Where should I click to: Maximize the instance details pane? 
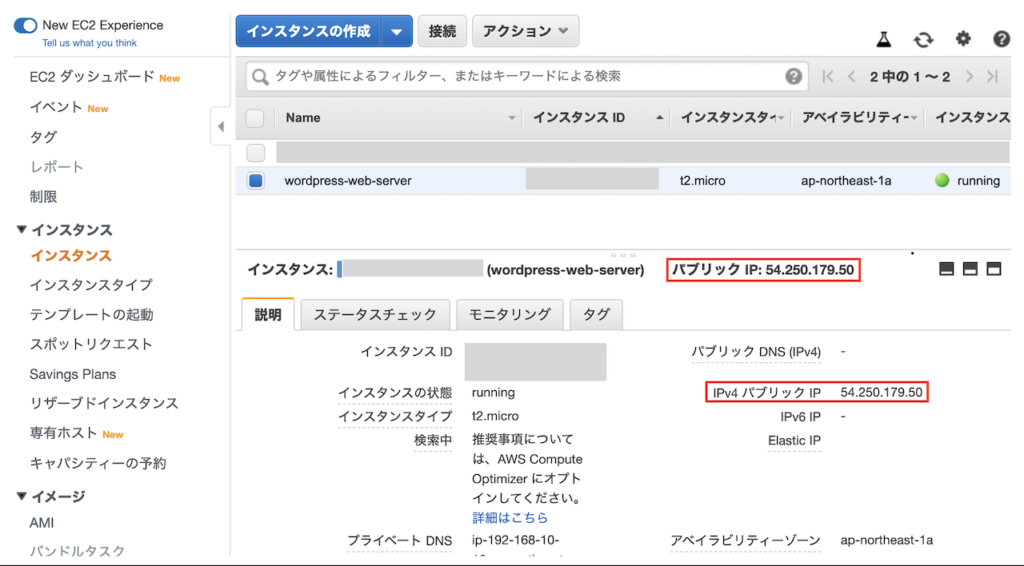coord(993,269)
